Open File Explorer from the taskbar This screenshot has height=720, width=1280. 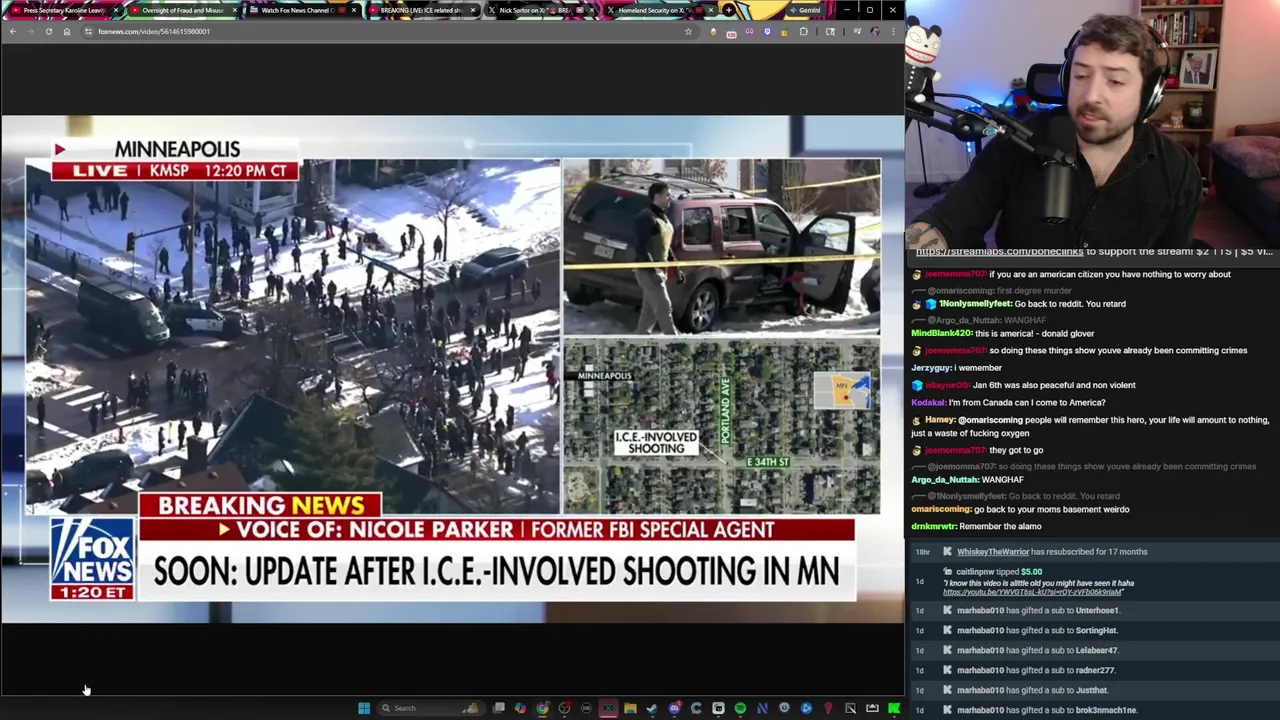[x=630, y=708]
